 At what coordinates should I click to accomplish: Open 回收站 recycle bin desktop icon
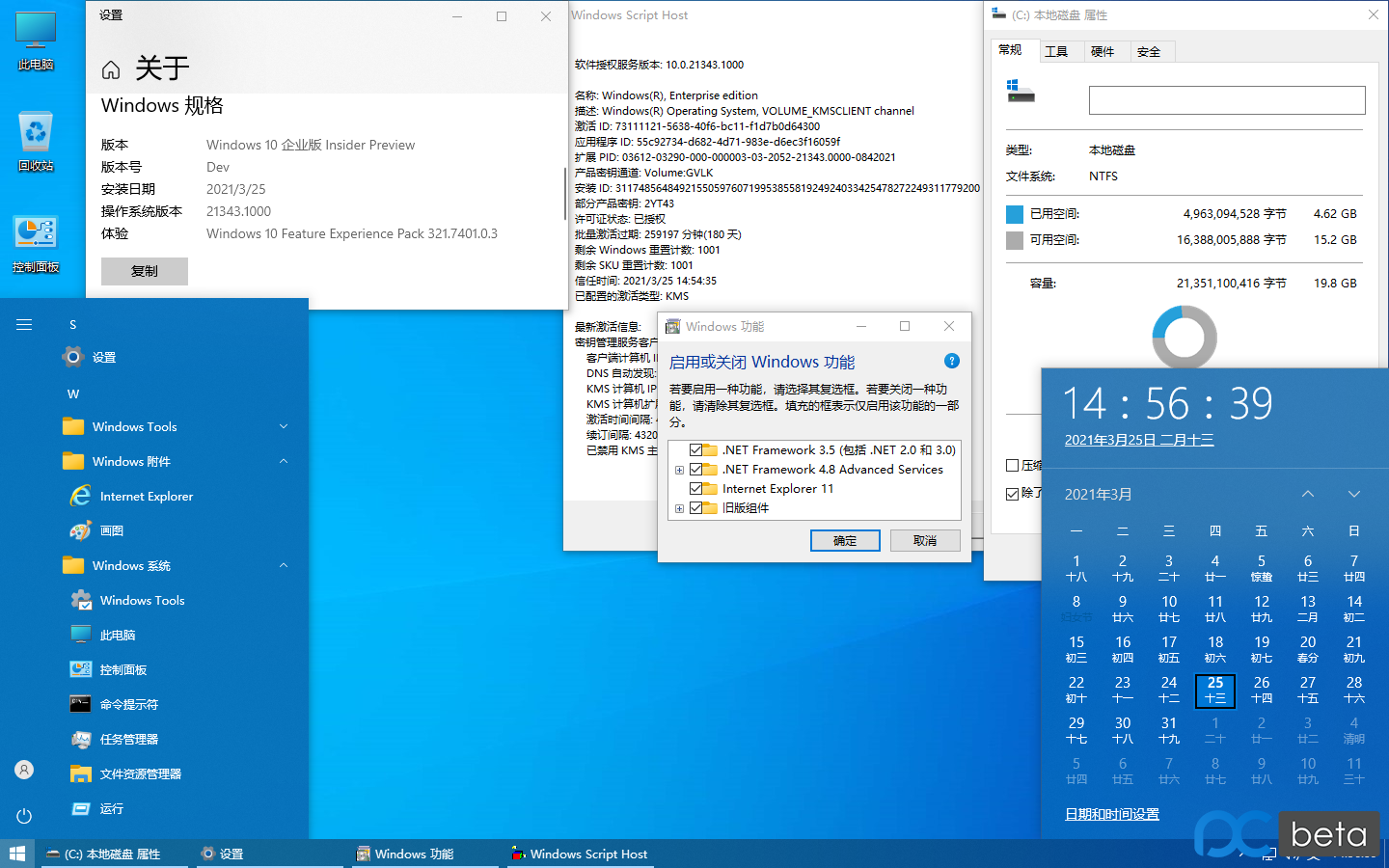(x=36, y=142)
